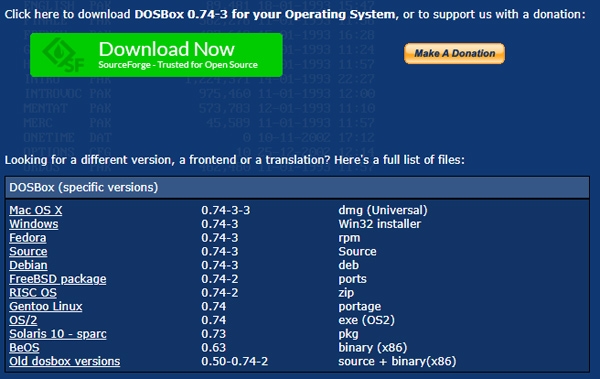Click the Make A Donation button
This screenshot has width=600, height=379.
coord(454,53)
